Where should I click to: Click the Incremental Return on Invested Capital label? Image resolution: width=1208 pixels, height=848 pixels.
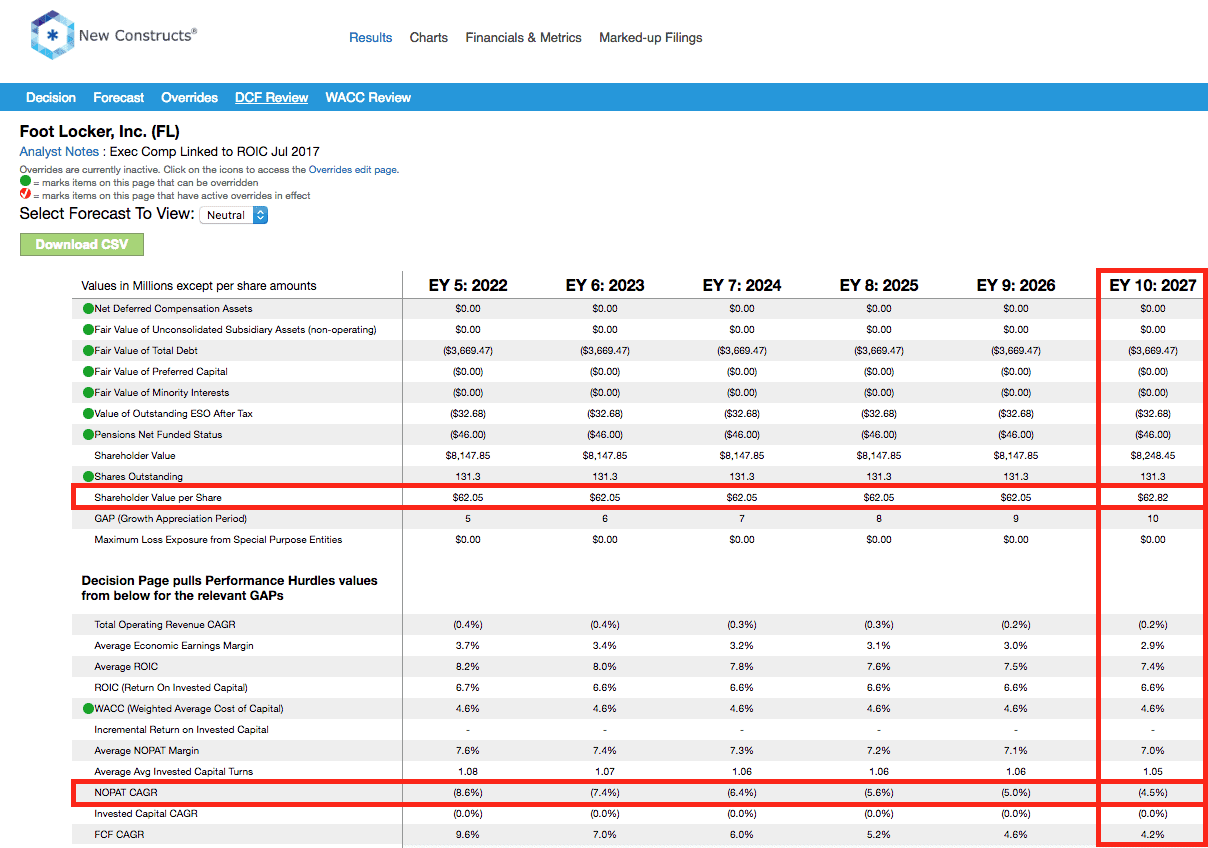tap(182, 730)
